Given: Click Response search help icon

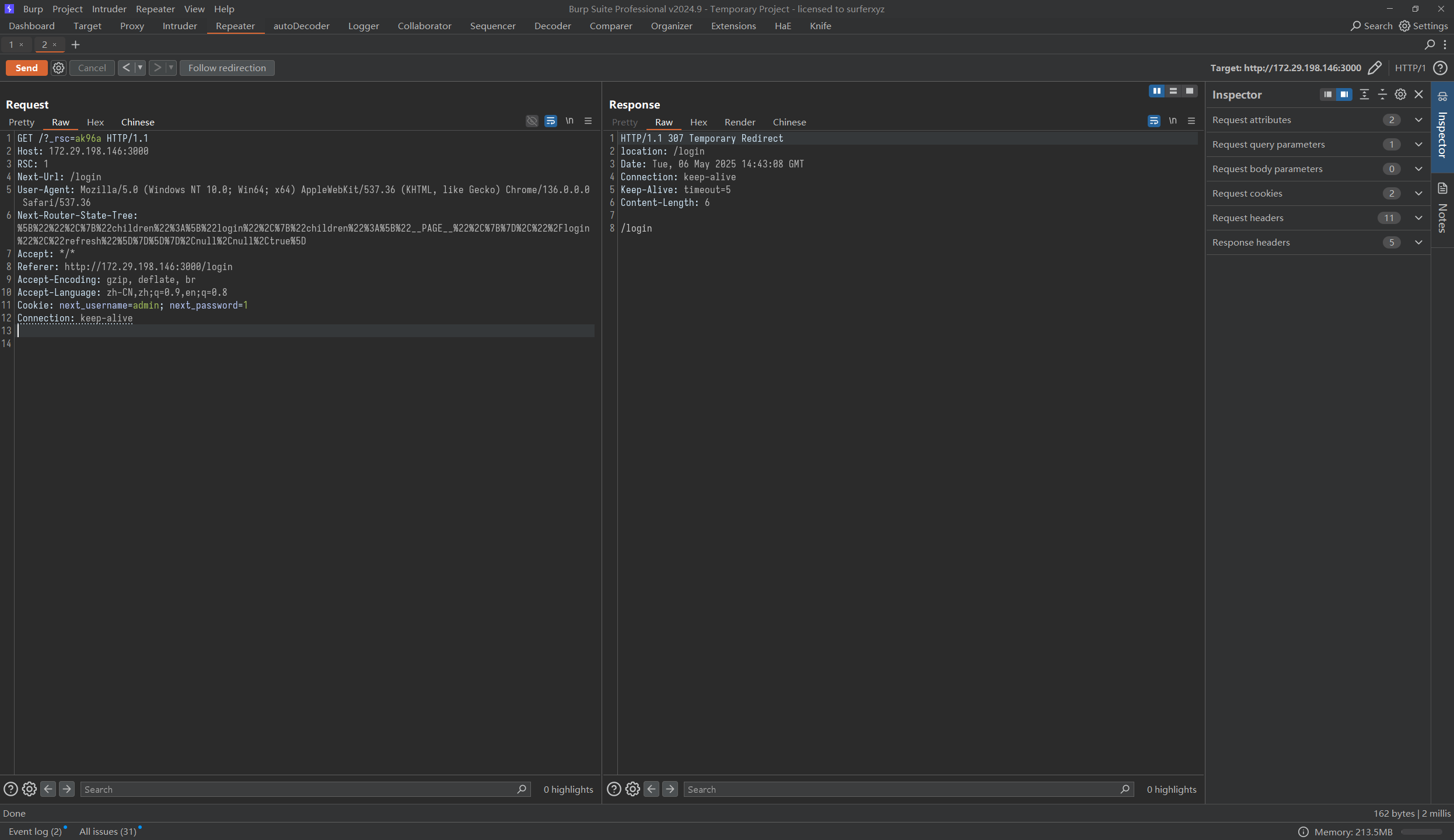Looking at the screenshot, I should coord(614,789).
